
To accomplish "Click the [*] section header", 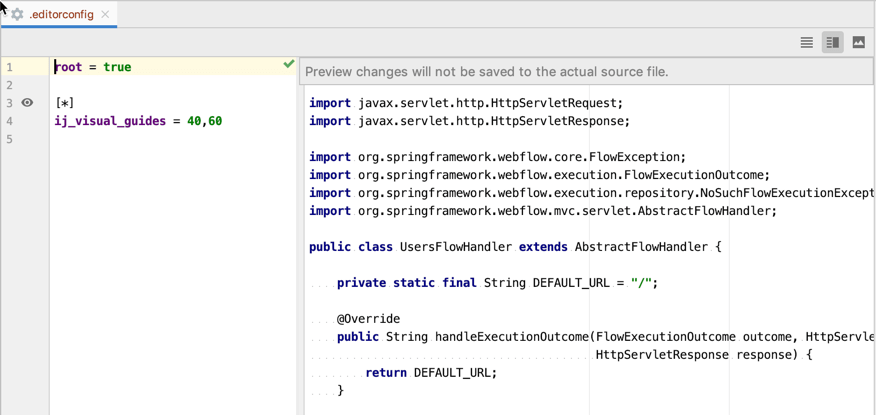I will [x=65, y=103].
